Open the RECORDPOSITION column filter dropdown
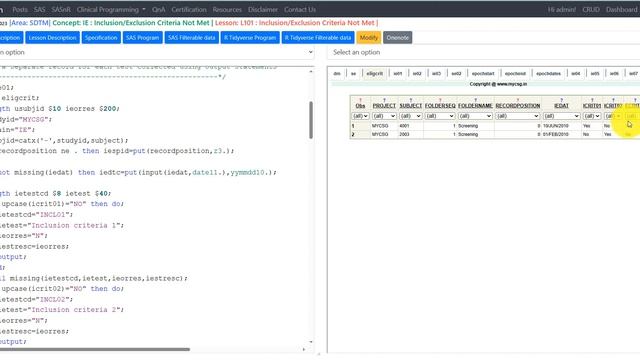 click(x=518, y=116)
